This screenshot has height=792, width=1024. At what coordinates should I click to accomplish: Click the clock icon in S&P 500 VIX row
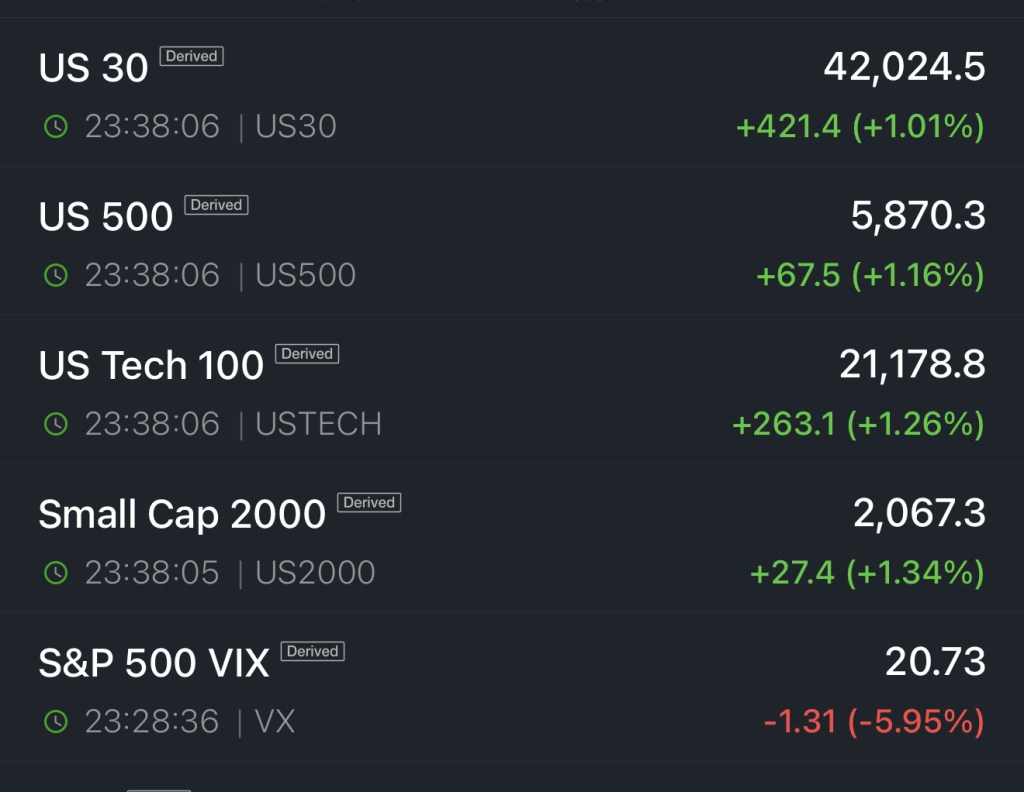[x=56, y=721]
